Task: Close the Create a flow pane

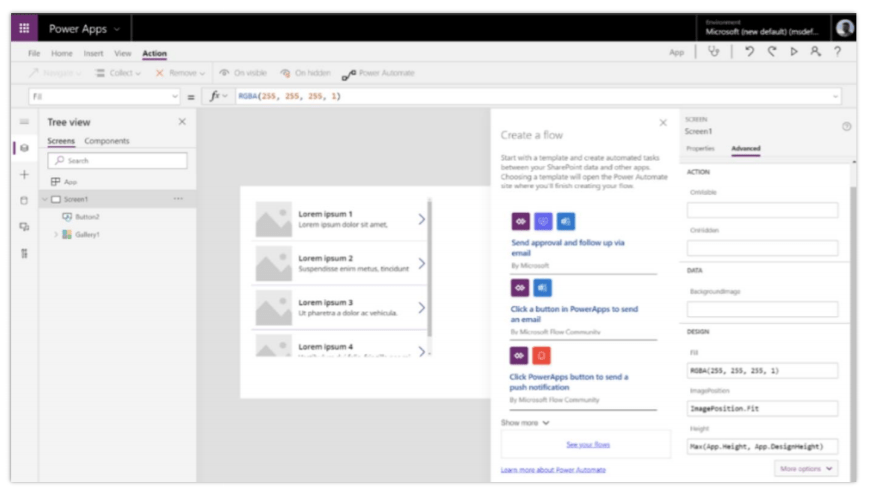Action: coord(662,123)
